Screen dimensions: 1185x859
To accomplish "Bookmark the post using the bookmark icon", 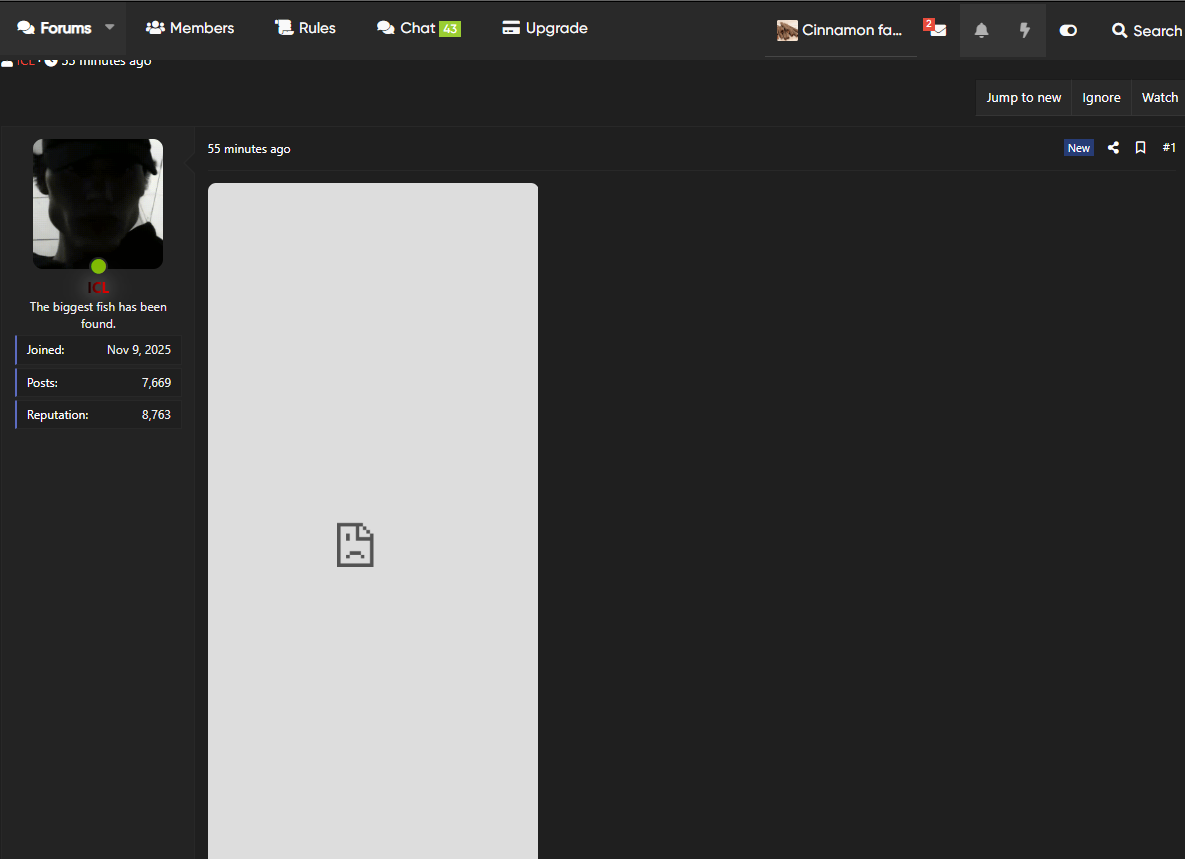I will pyautogui.click(x=1140, y=147).
